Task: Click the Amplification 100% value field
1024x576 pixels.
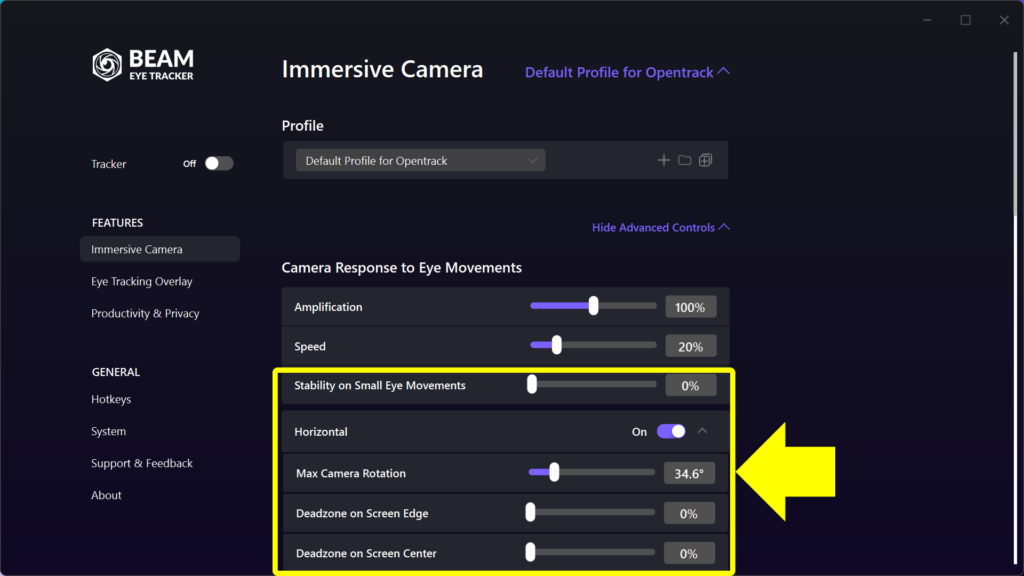Action: (x=690, y=307)
